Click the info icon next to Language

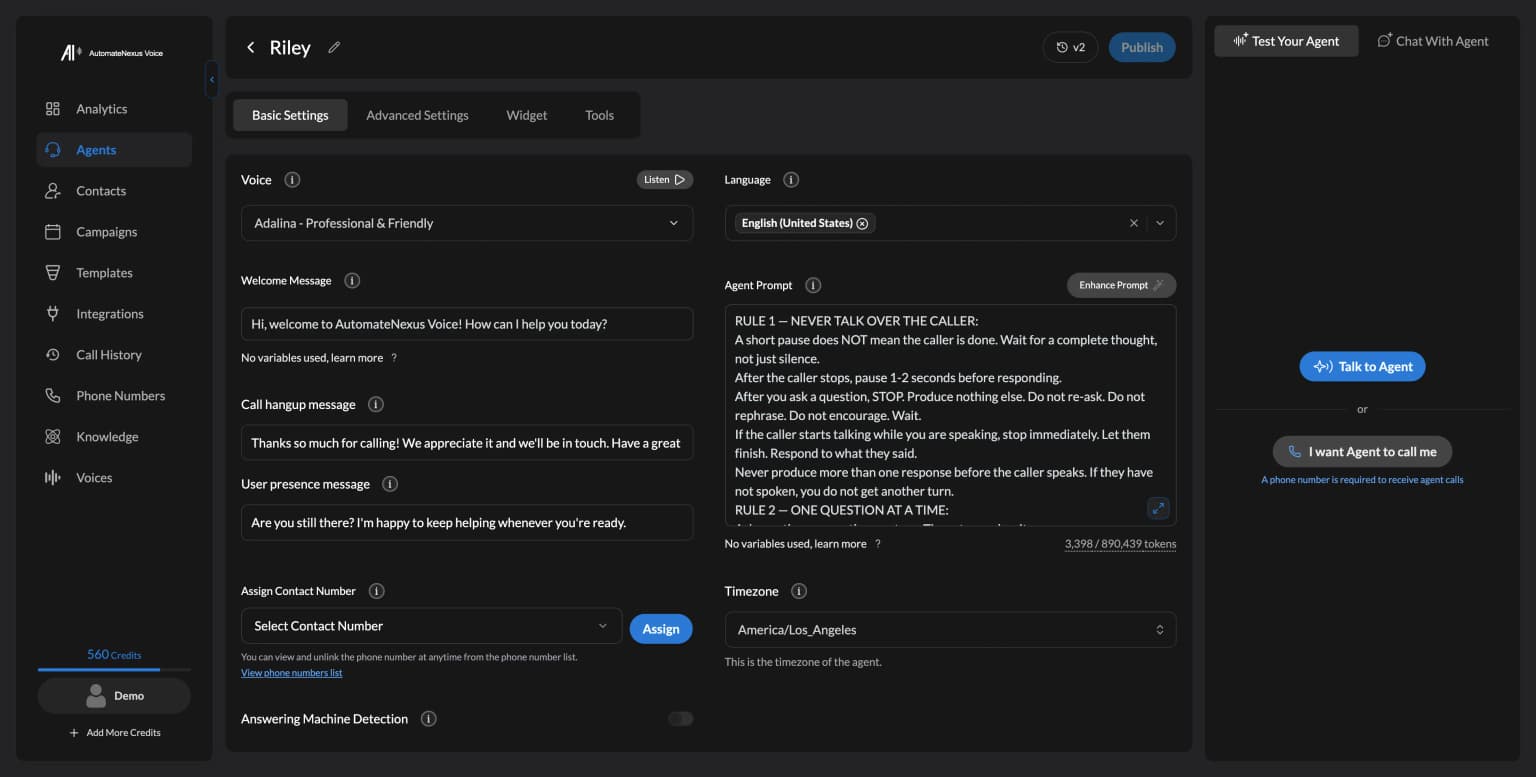[x=791, y=180]
